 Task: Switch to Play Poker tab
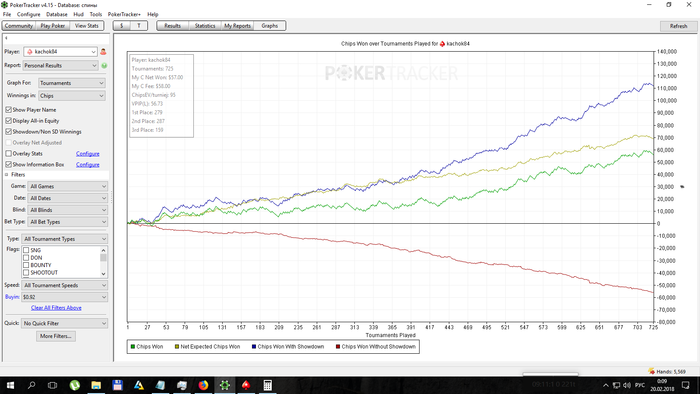(53, 26)
